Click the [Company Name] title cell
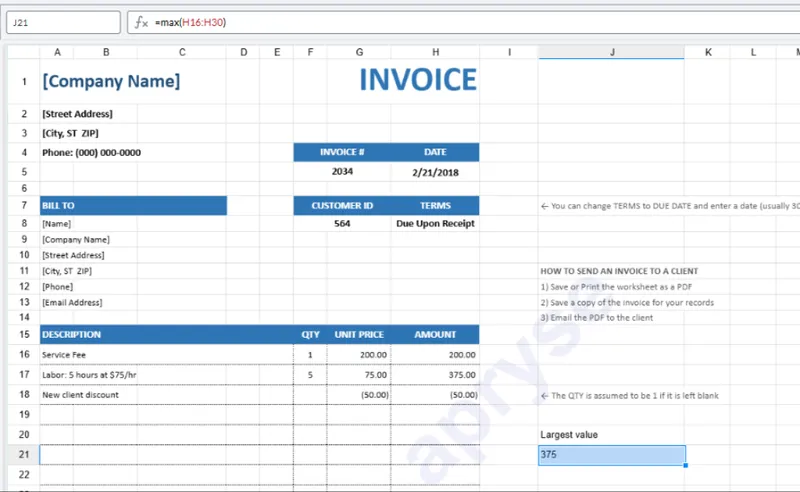Viewport: 800px width, 492px height. point(111,81)
